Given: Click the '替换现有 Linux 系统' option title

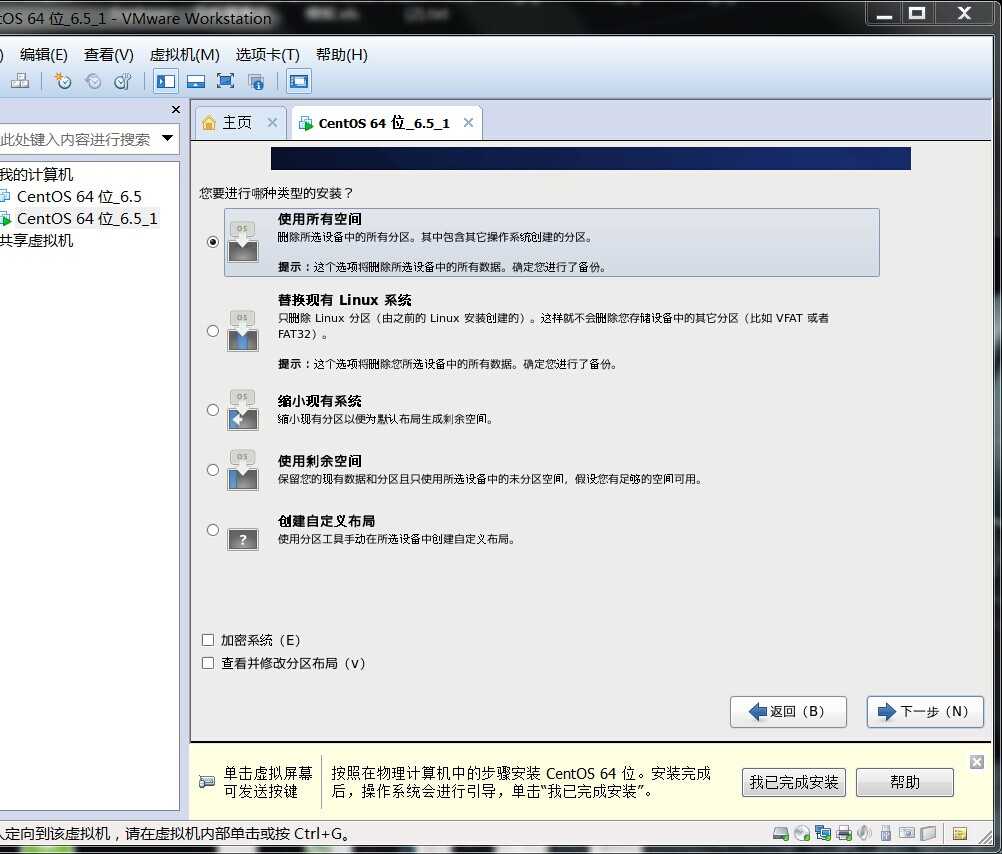Looking at the screenshot, I should (x=344, y=300).
